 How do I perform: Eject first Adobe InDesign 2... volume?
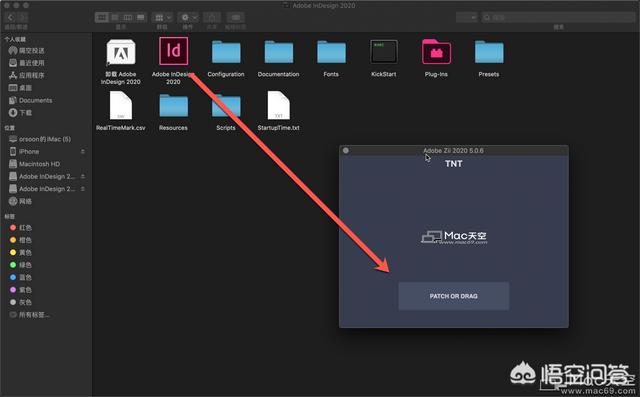pos(83,176)
